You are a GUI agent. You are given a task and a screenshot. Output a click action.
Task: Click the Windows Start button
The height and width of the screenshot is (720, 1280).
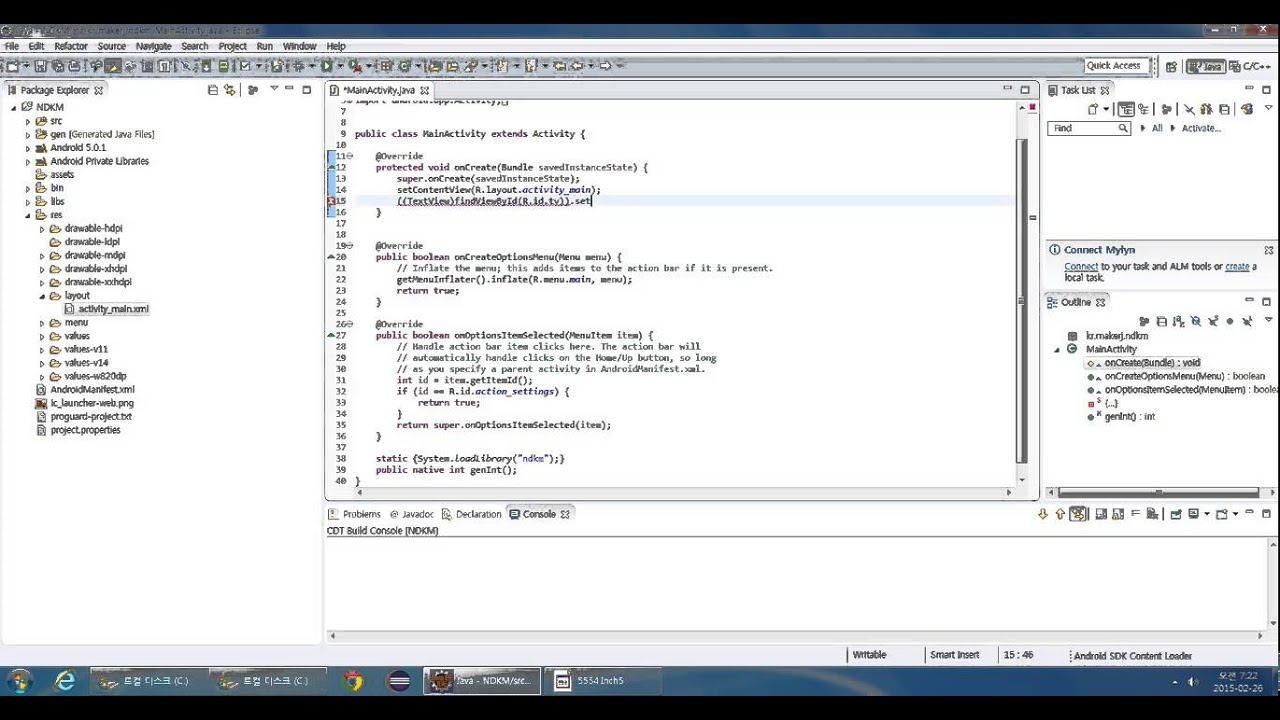[18, 681]
